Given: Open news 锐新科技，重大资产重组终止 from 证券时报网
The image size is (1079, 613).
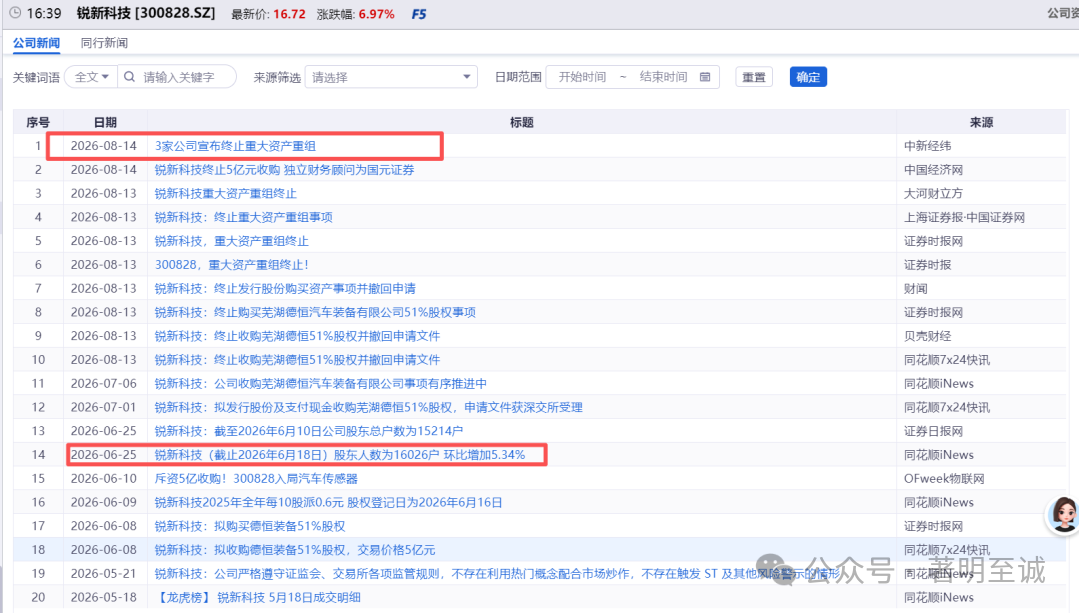Looking at the screenshot, I should coord(231,241).
